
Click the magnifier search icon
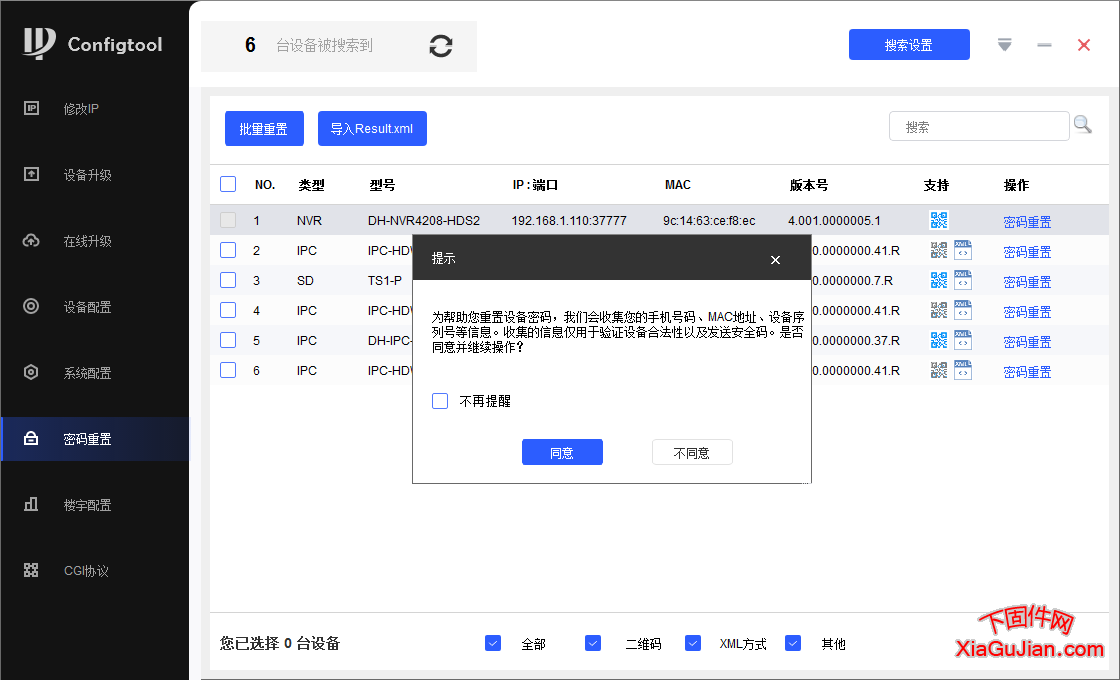(x=1082, y=125)
